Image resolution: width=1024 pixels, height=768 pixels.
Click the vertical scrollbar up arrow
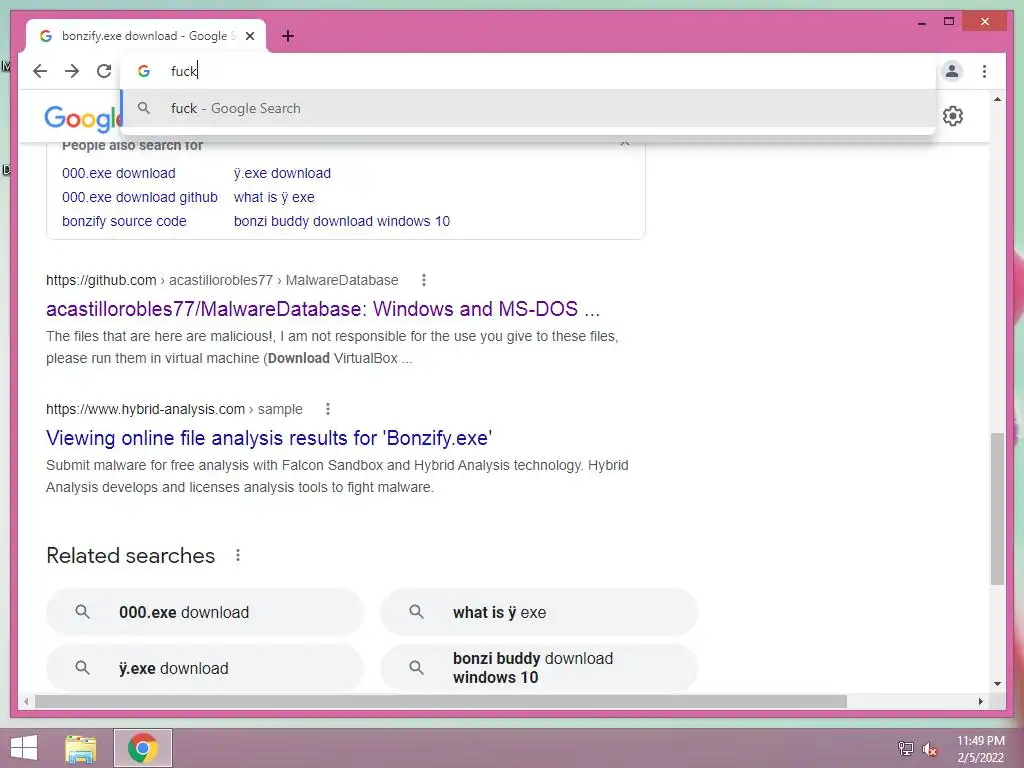pyautogui.click(x=997, y=99)
